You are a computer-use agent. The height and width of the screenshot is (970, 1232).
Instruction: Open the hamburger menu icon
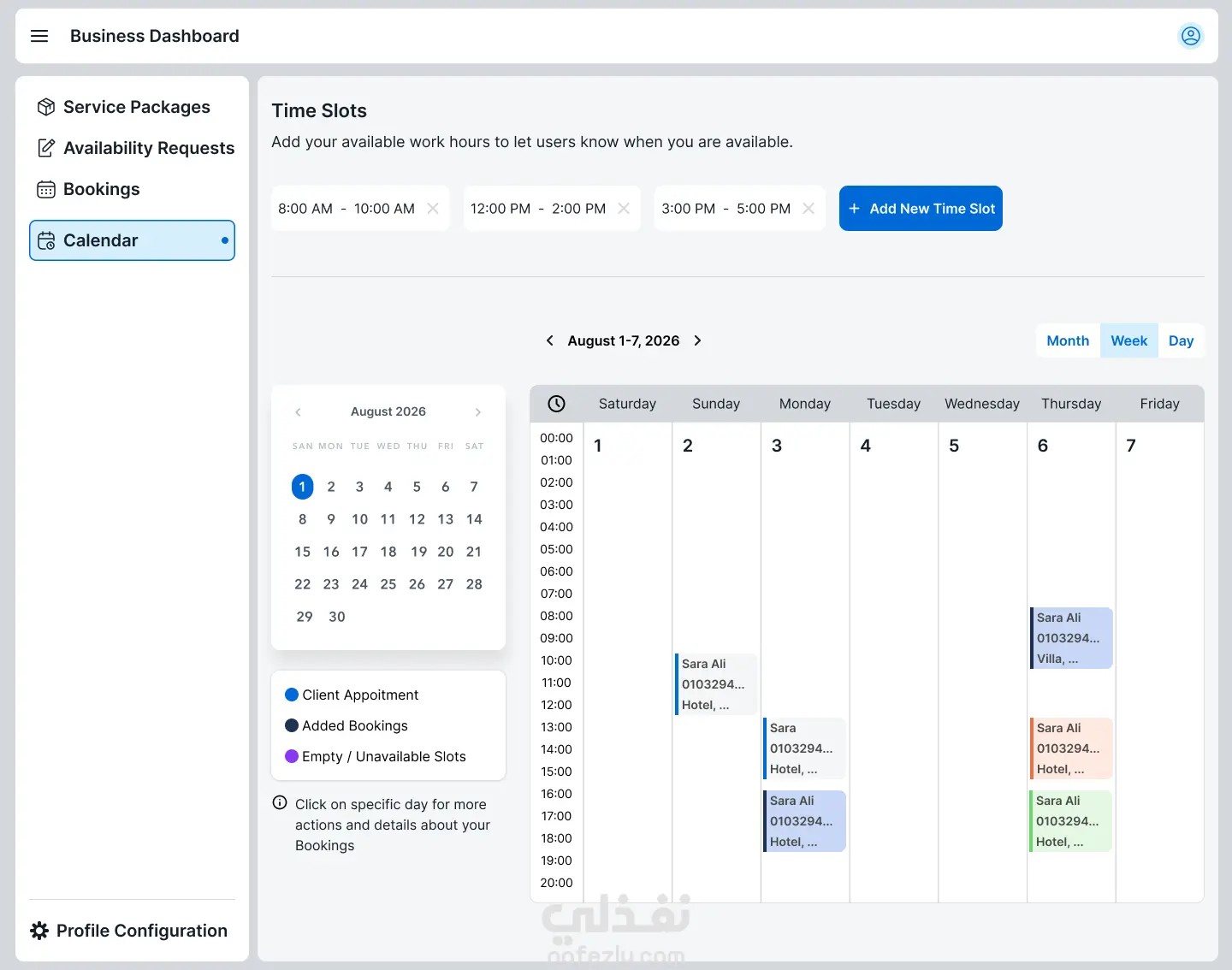pos(39,36)
